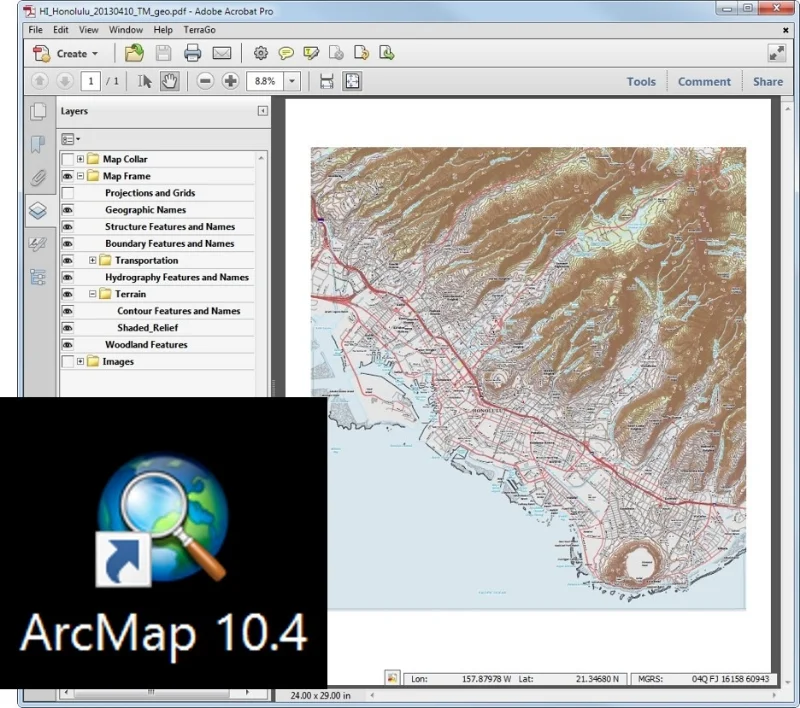Open the Layers panel options dropdown

click(x=70, y=139)
